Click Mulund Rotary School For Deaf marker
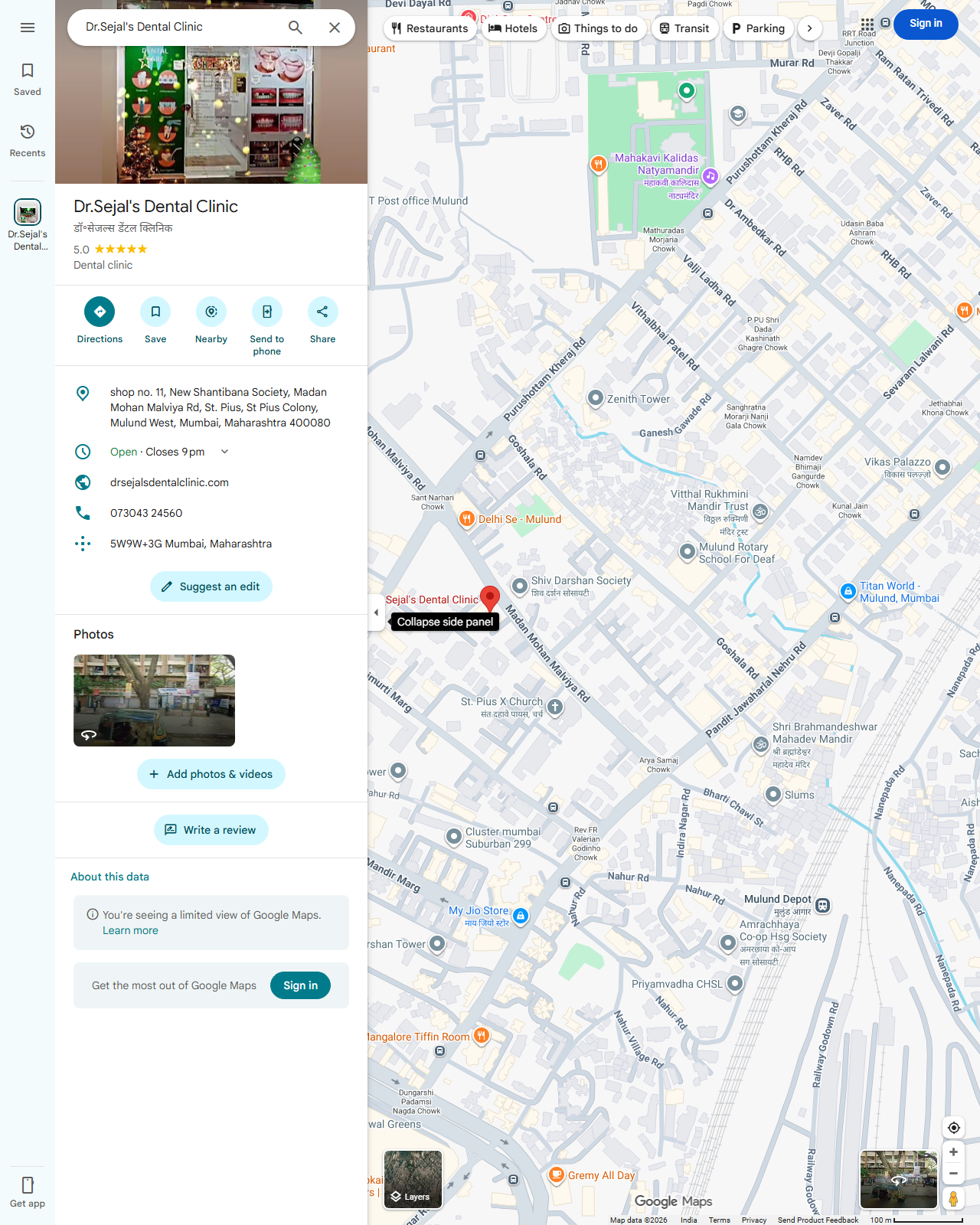 688,551
